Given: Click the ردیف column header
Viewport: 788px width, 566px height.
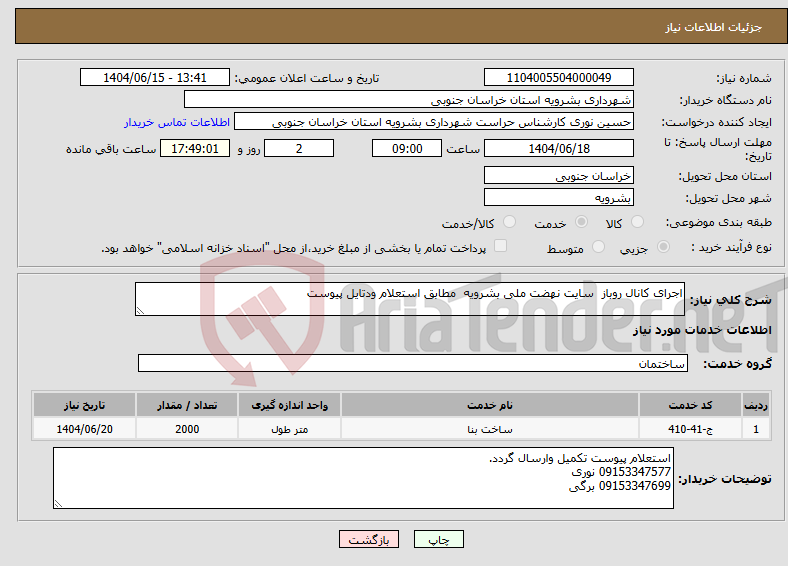Looking at the screenshot, I should coord(756,405).
